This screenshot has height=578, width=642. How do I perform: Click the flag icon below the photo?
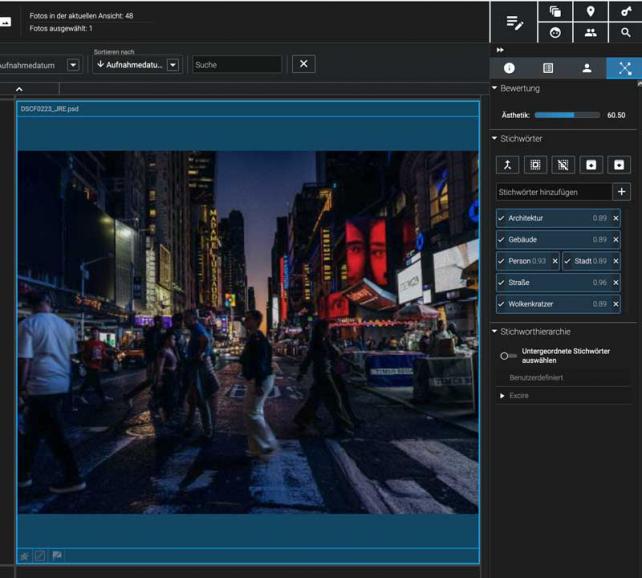tap(57, 555)
